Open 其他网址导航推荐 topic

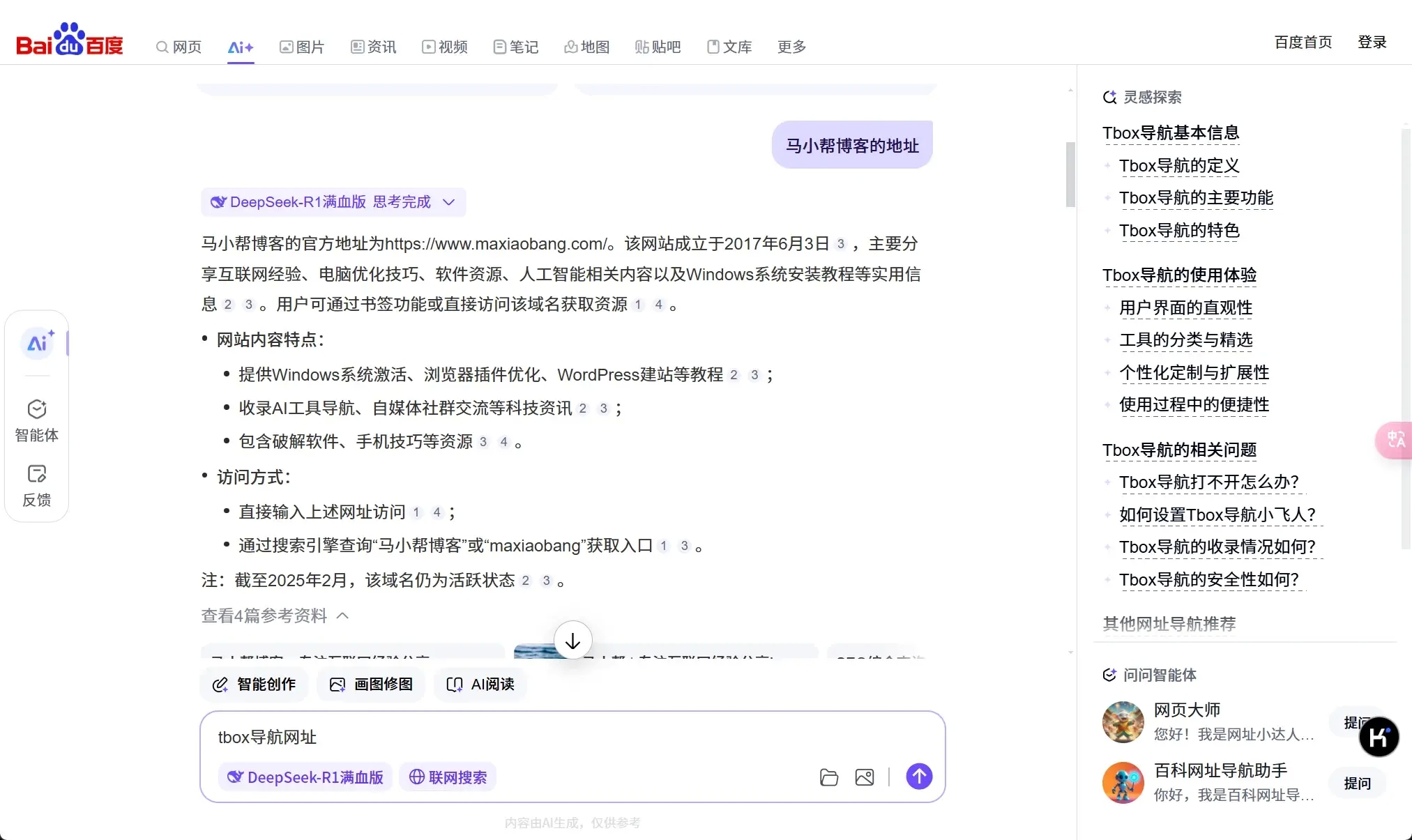[x=1169, y=624]
